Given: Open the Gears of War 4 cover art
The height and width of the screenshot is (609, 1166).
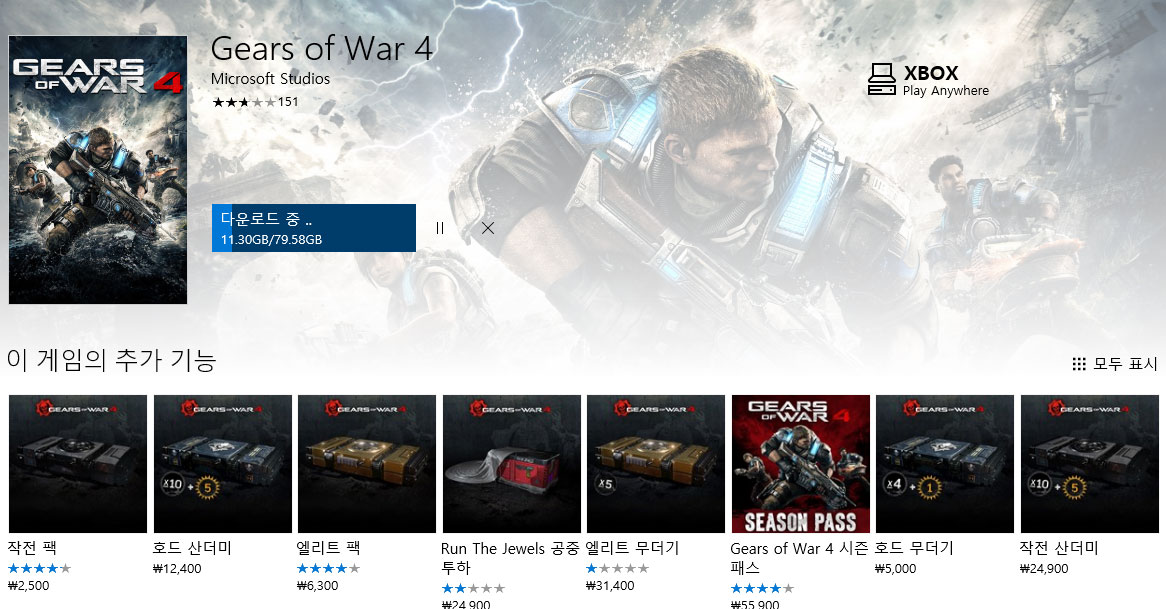Looking at the screenshot, I should click(x=98, y=170).
